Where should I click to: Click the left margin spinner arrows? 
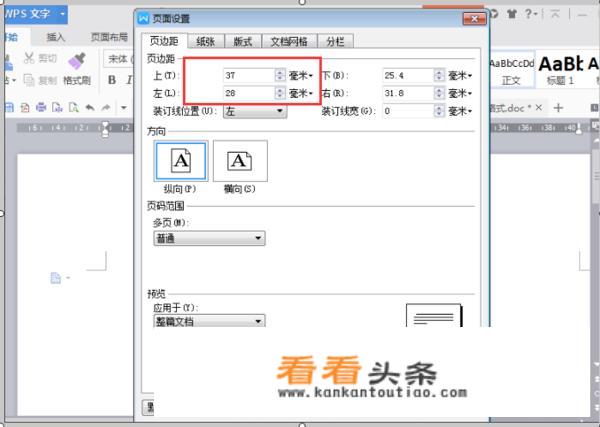click(280, 93)
